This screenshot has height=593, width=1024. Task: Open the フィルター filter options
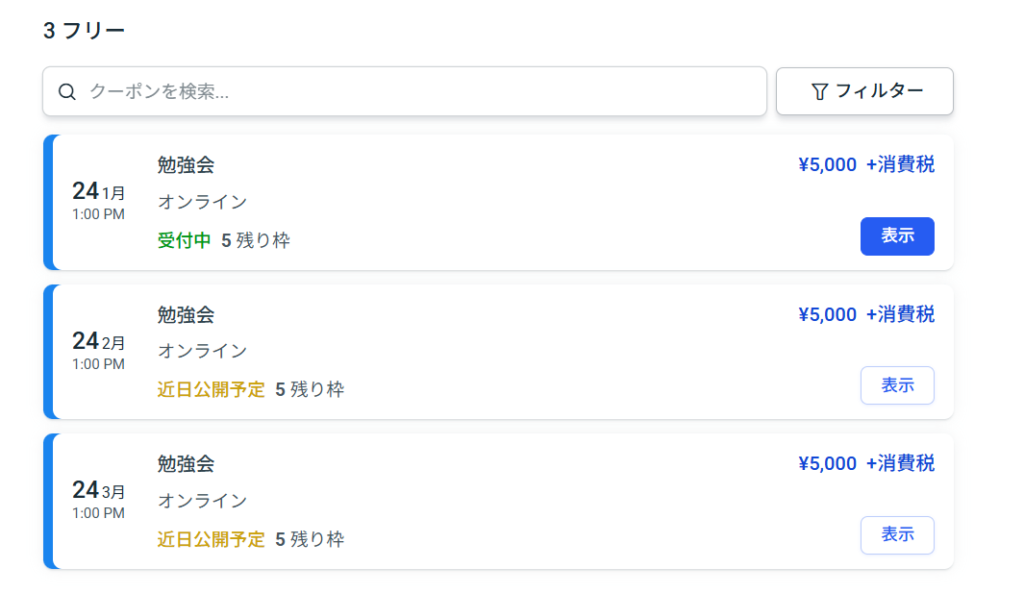pos(865,92)
